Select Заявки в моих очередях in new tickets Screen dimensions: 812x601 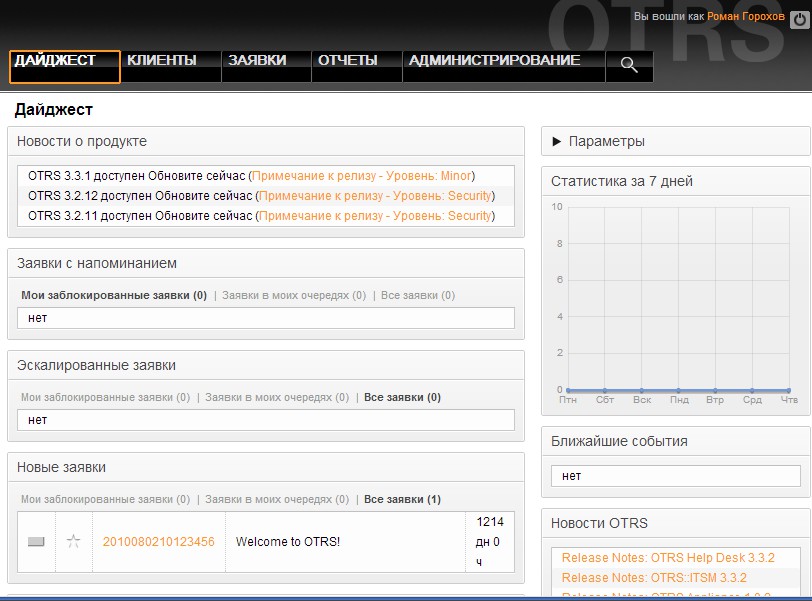[277, 499]
